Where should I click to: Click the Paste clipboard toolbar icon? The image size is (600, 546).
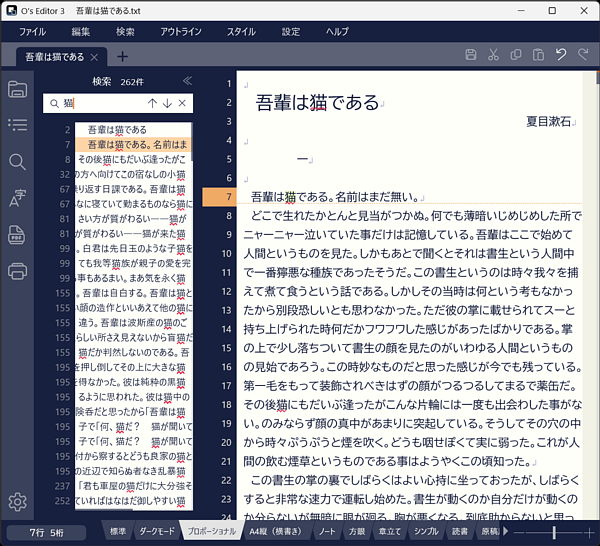[538, 55]
